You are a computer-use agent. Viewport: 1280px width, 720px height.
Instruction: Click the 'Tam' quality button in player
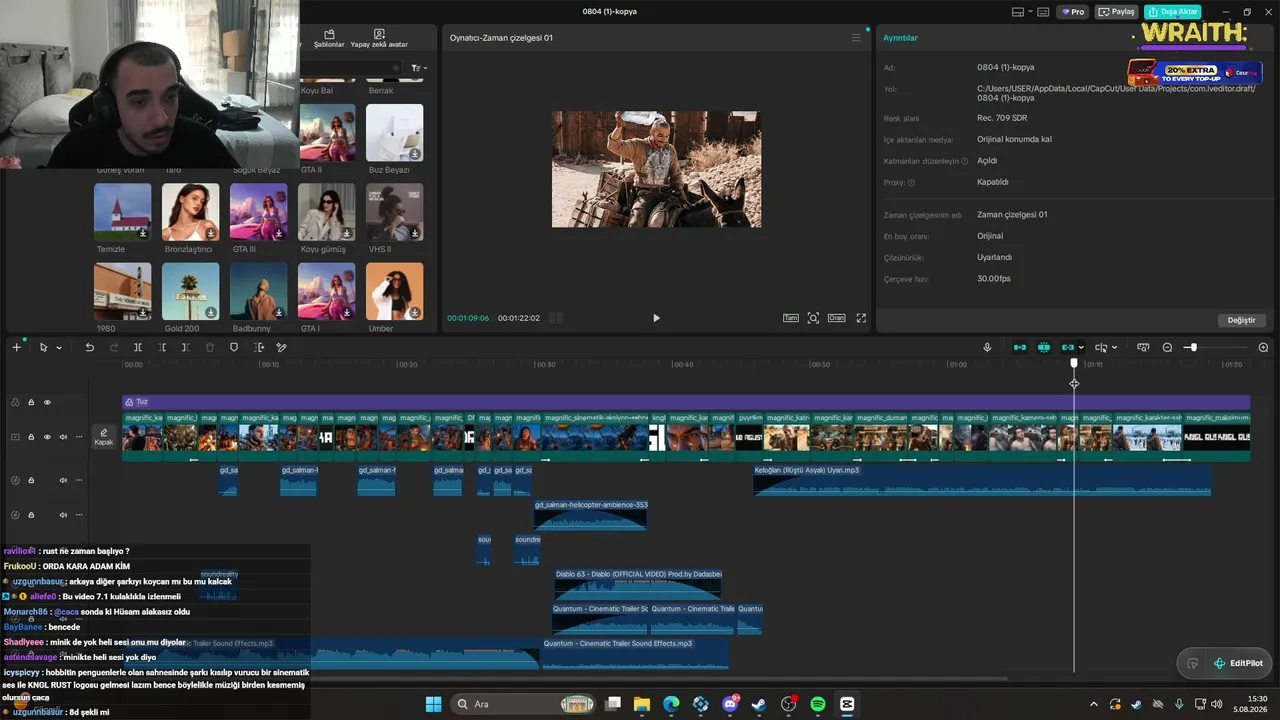click(x=791, y=318)
